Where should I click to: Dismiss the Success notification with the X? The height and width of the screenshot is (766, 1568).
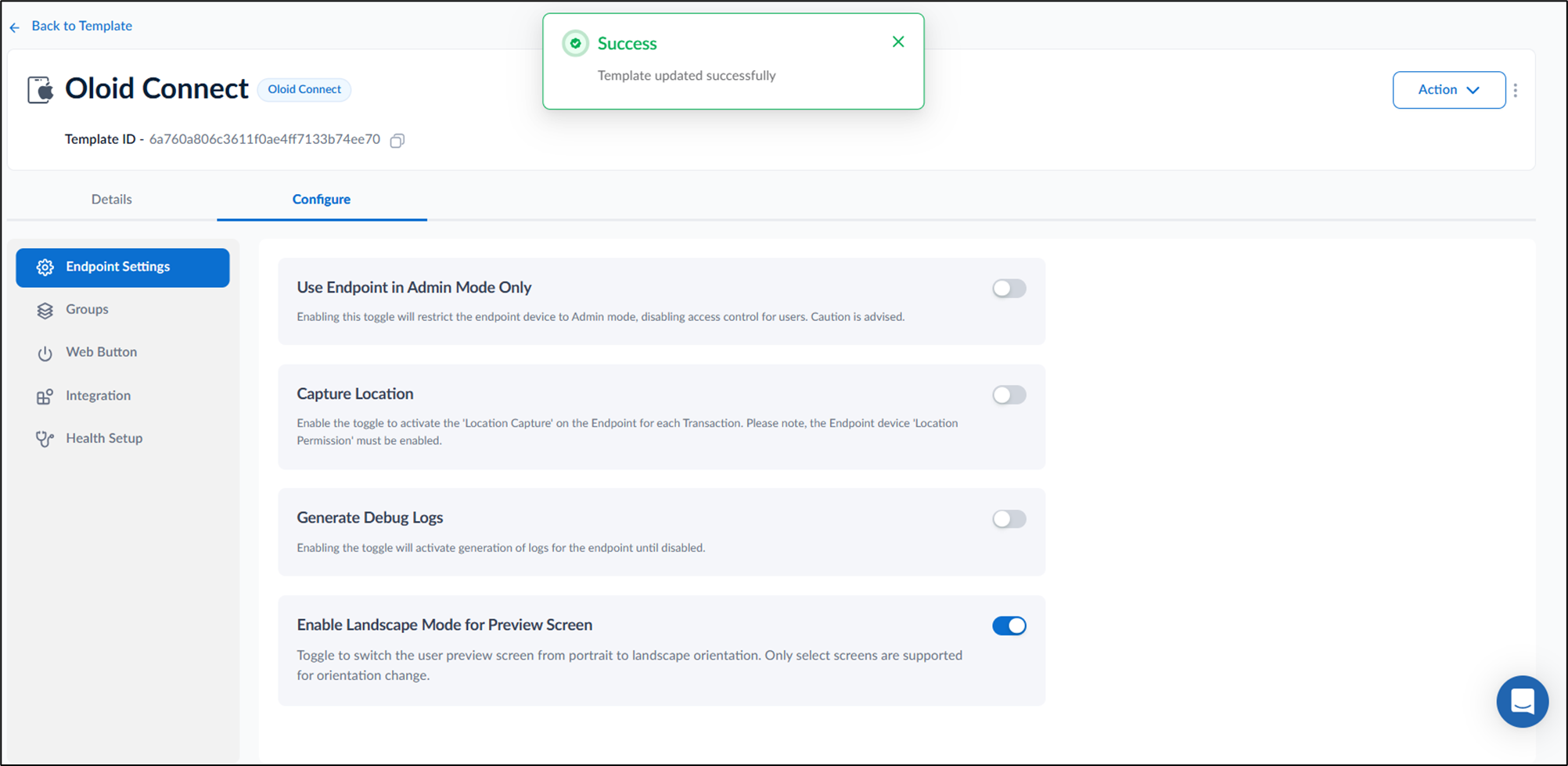tap(898, 42)
